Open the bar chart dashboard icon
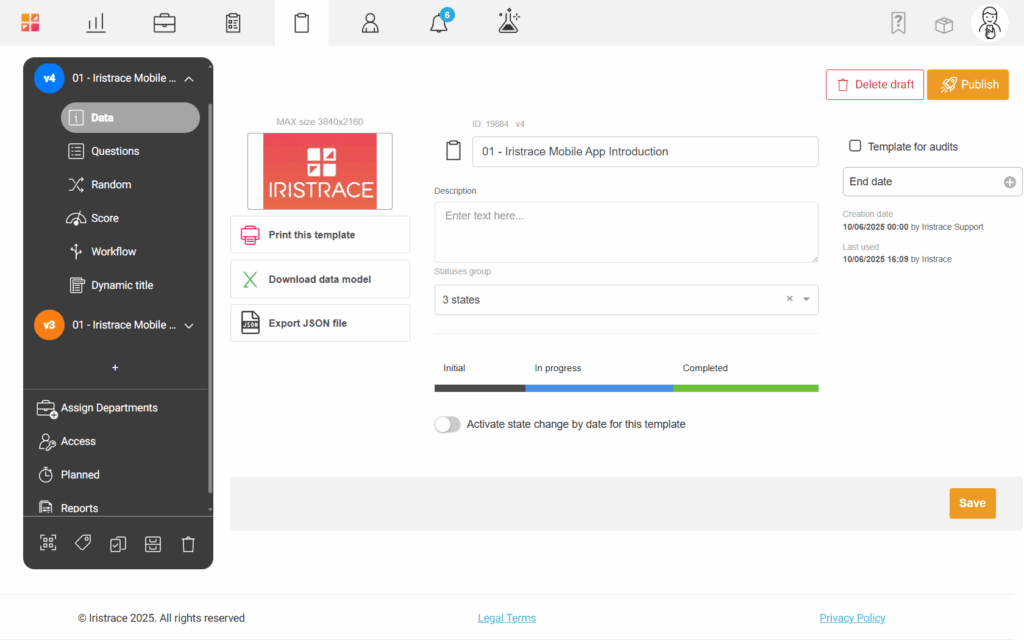The image size is (1024, 640). pos(96,23)
